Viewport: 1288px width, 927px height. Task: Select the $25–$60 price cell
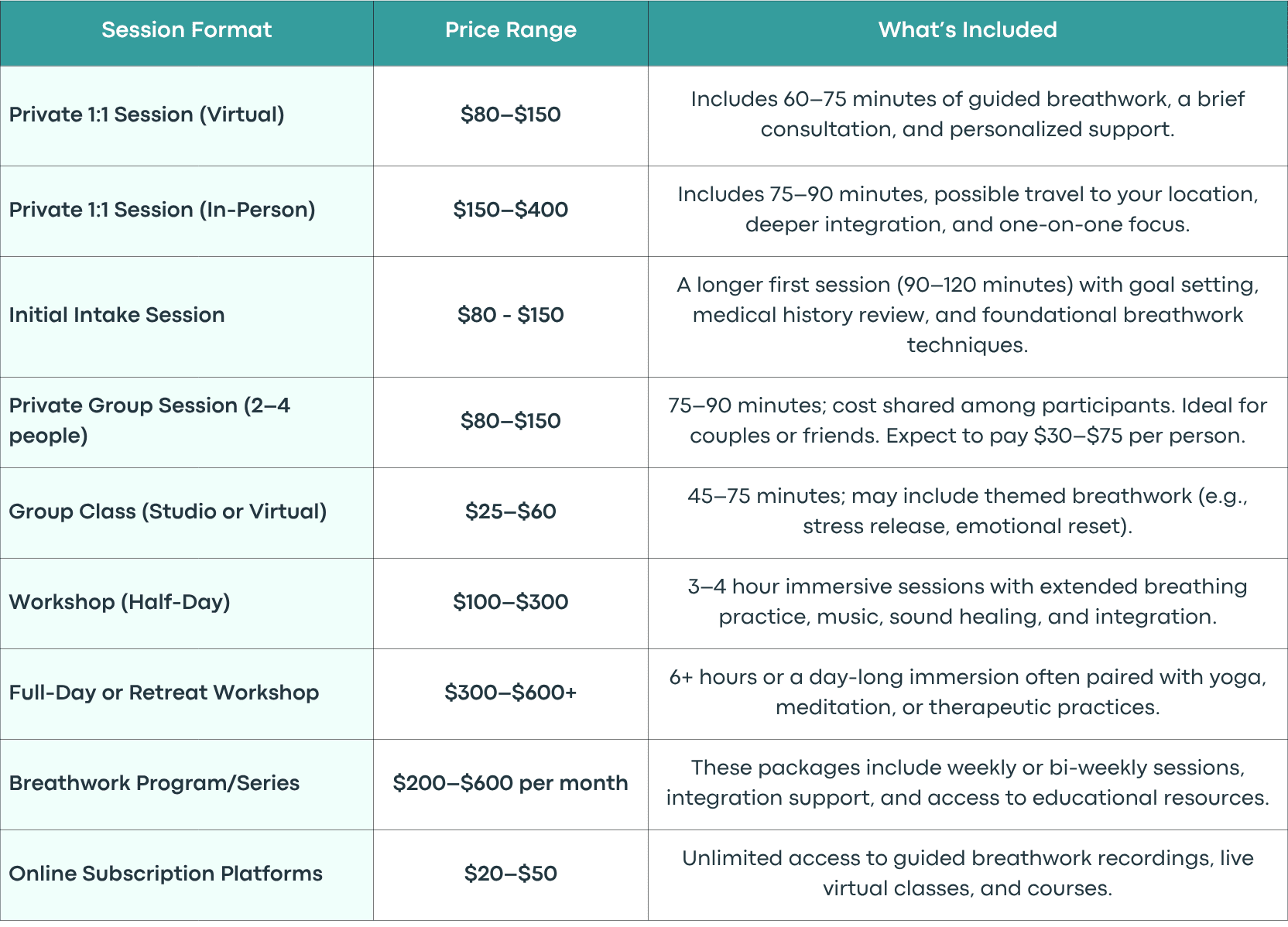pos(511,511)
